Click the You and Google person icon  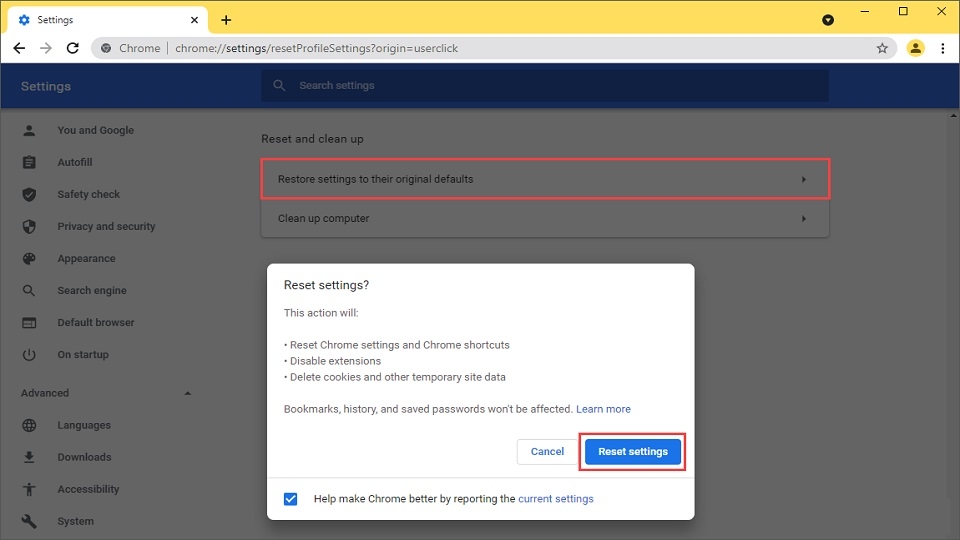click(x=29, y=130)
